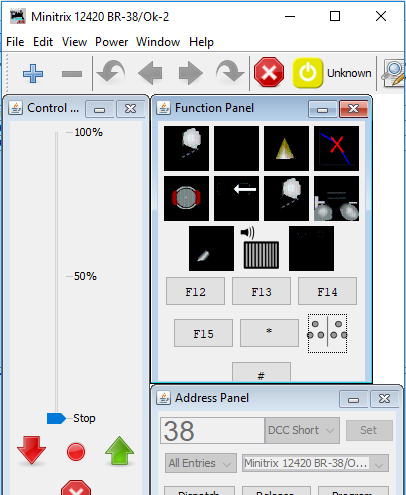Click the hash # function button
406x495 pixels.
pos(261,372)
